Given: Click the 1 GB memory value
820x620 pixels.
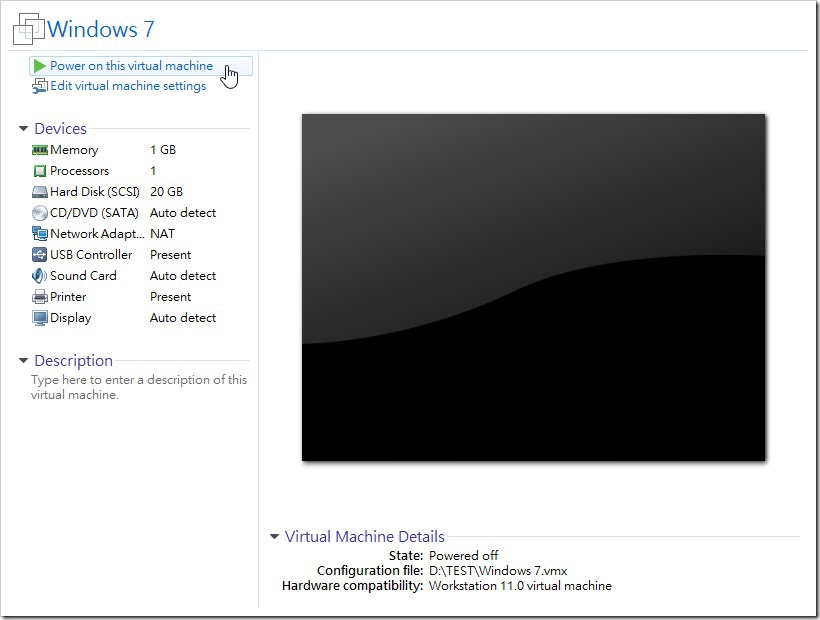Looking at the screenshot, I should 163,150.
